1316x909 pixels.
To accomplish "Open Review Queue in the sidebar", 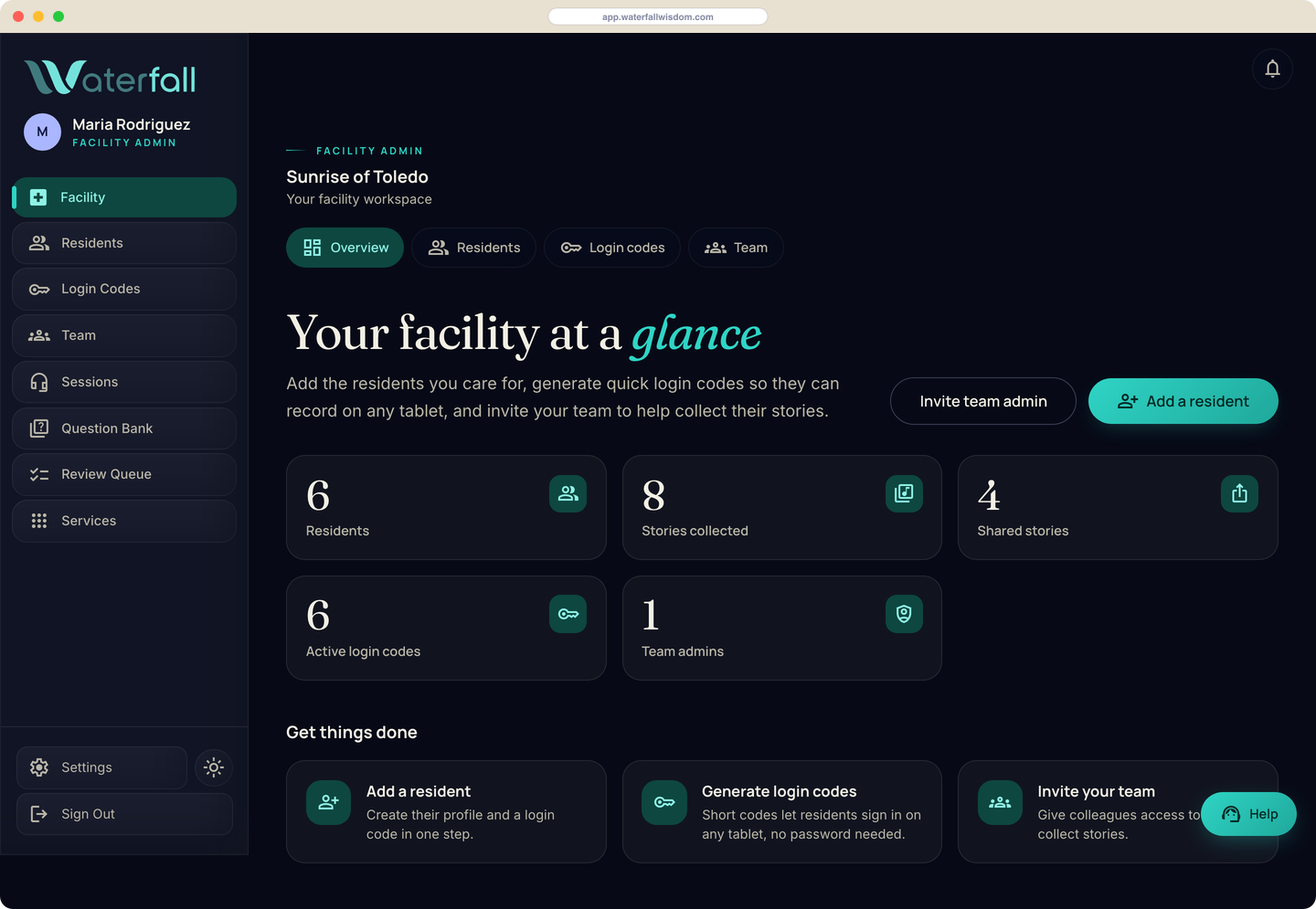I will point(124,474).
